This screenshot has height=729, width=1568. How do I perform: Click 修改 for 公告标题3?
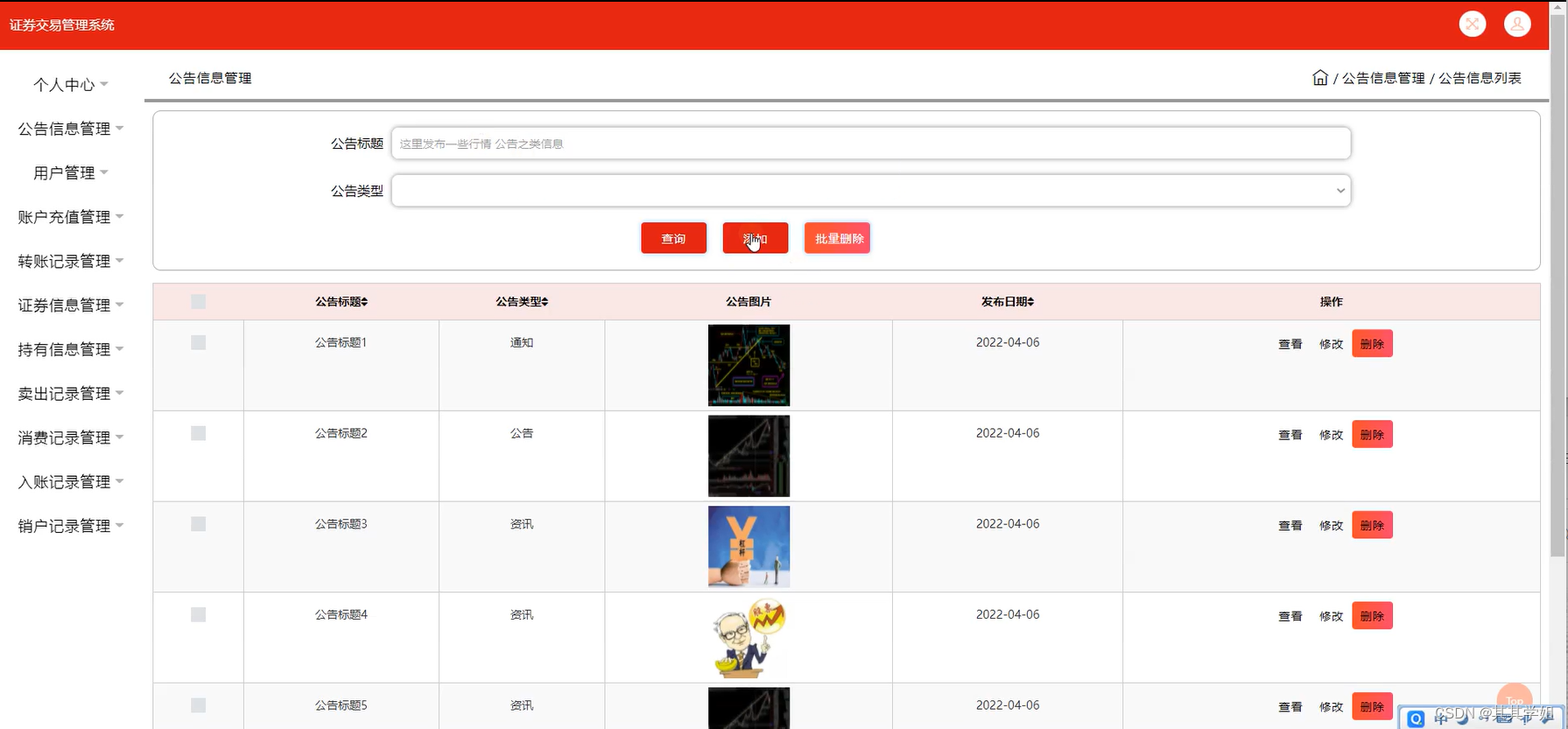click(1331, 525)
